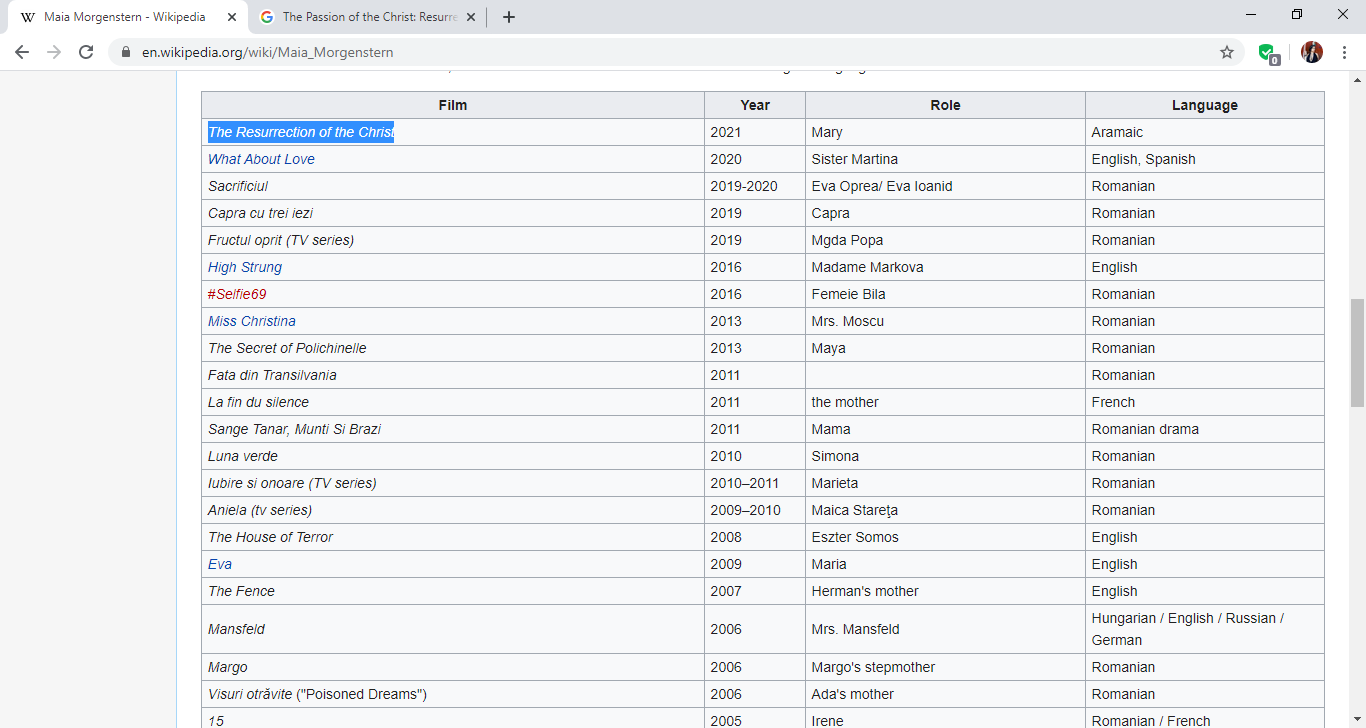Open a new tab with plus button
The image size is (1366, 728).
[x=509, y=17]
